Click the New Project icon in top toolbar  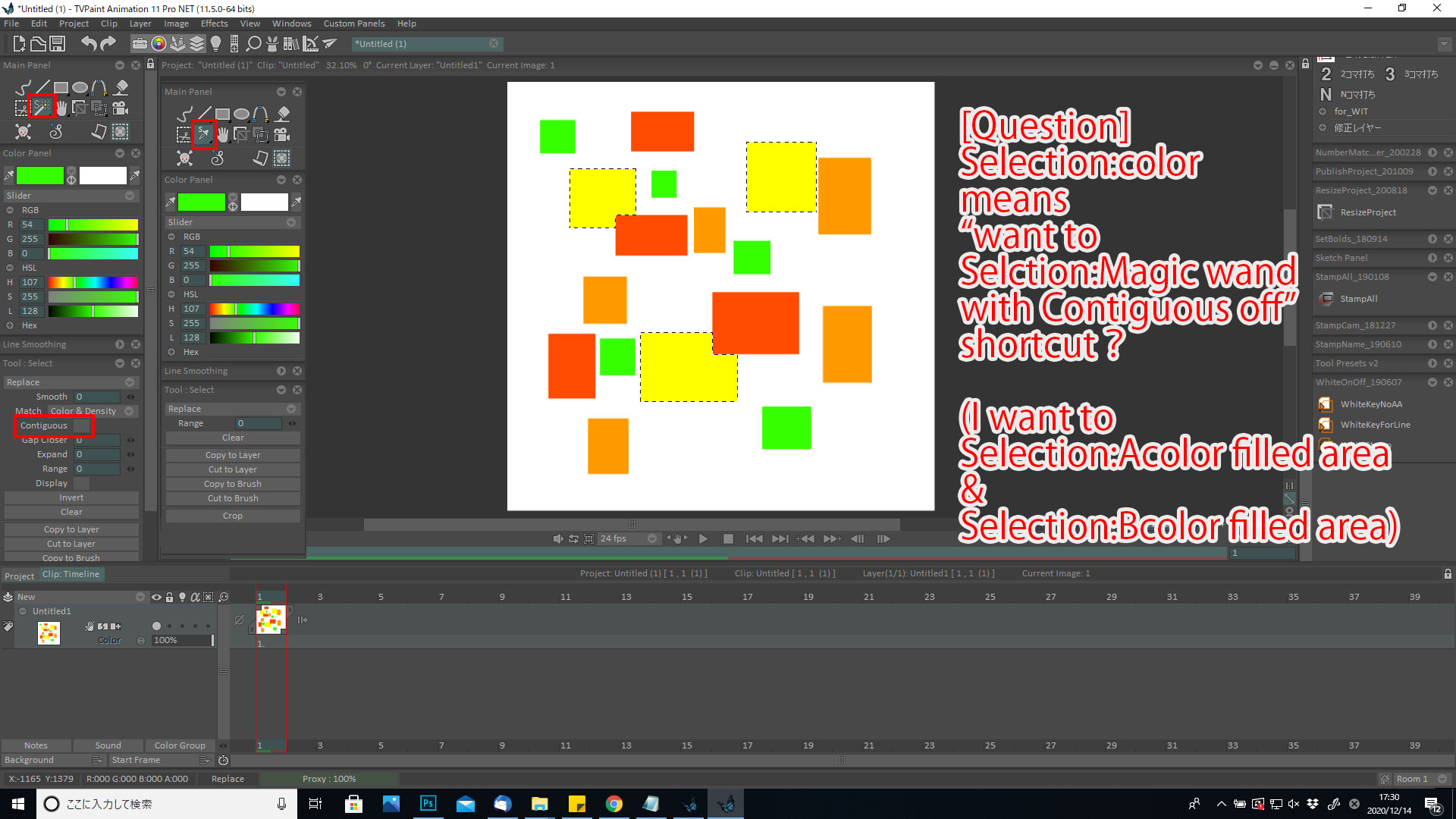19,43
